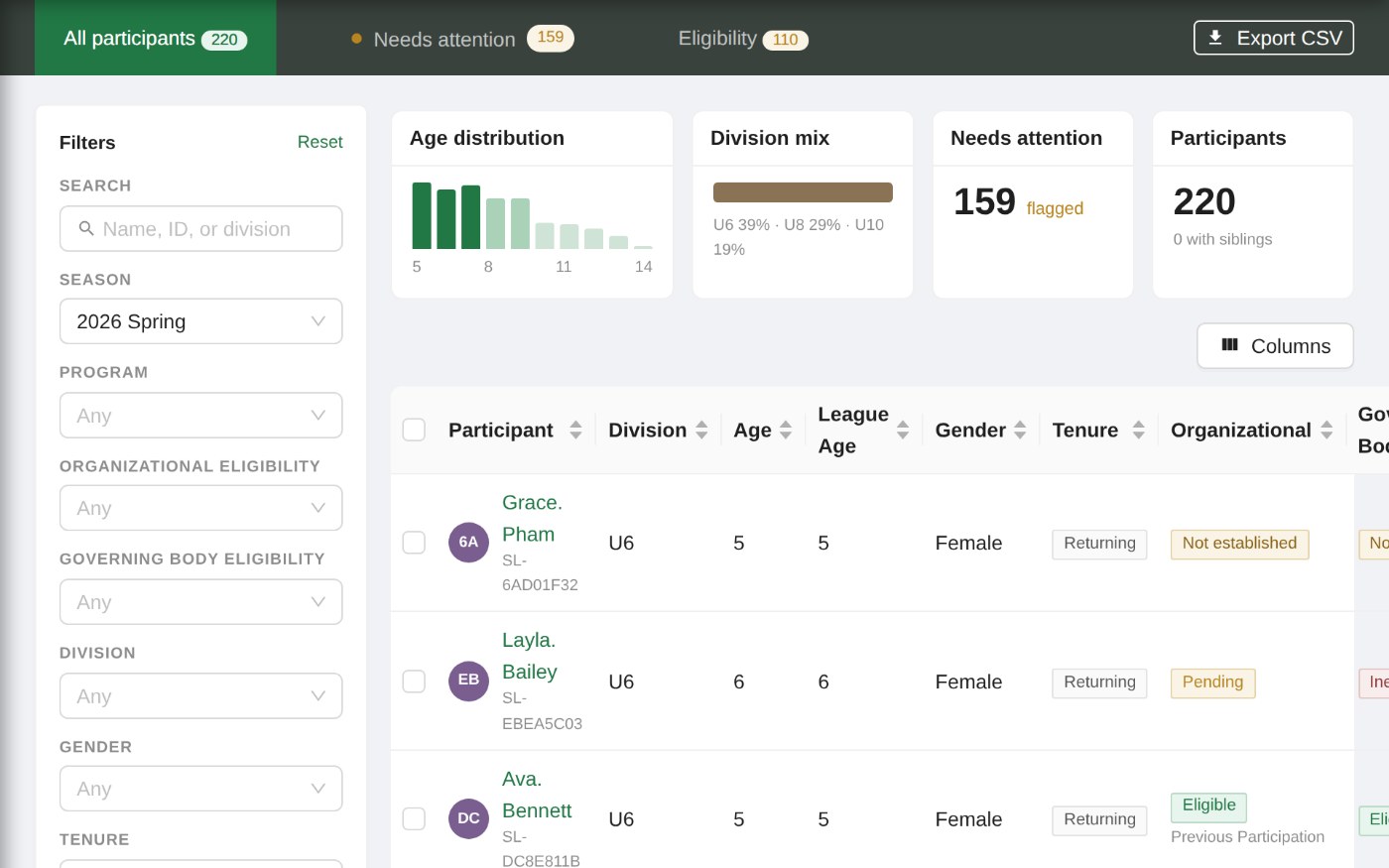Viewport: 1389px width, 868px height.
Task: Open Layla Bailey's participant profile link
Action: click(530, 656)
